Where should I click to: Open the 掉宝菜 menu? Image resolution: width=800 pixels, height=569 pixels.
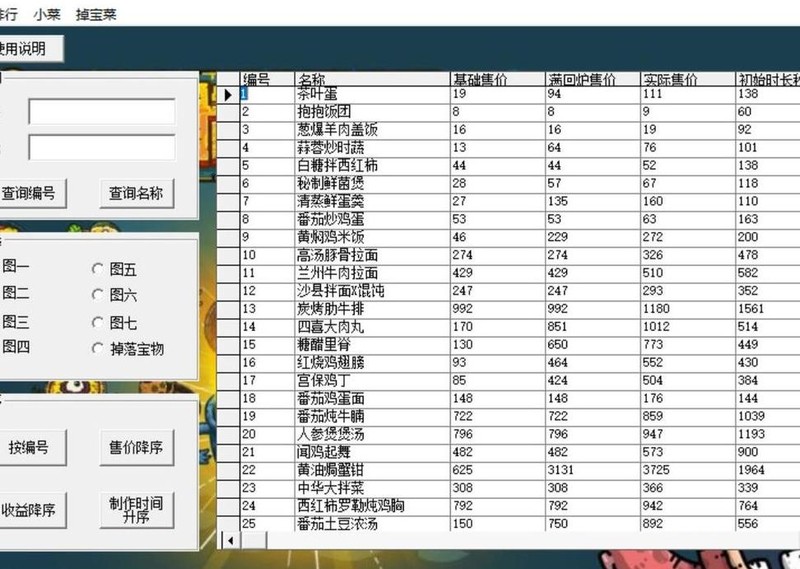point(96,14)
